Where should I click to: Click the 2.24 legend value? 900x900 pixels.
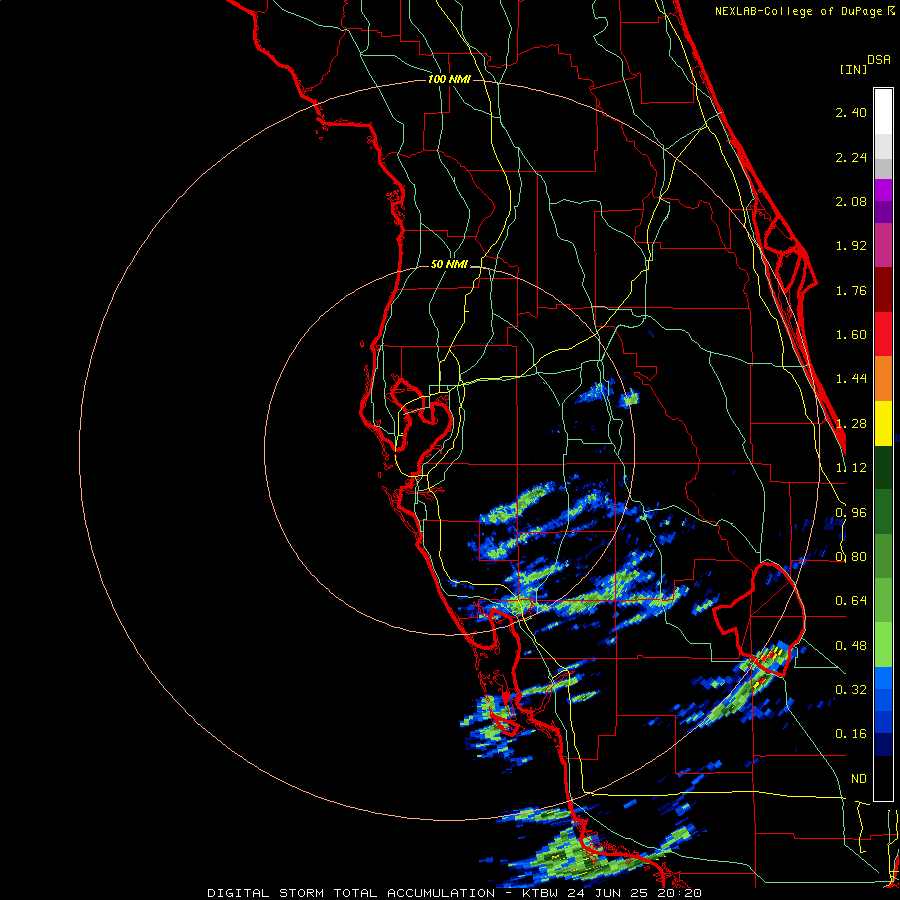851,157
